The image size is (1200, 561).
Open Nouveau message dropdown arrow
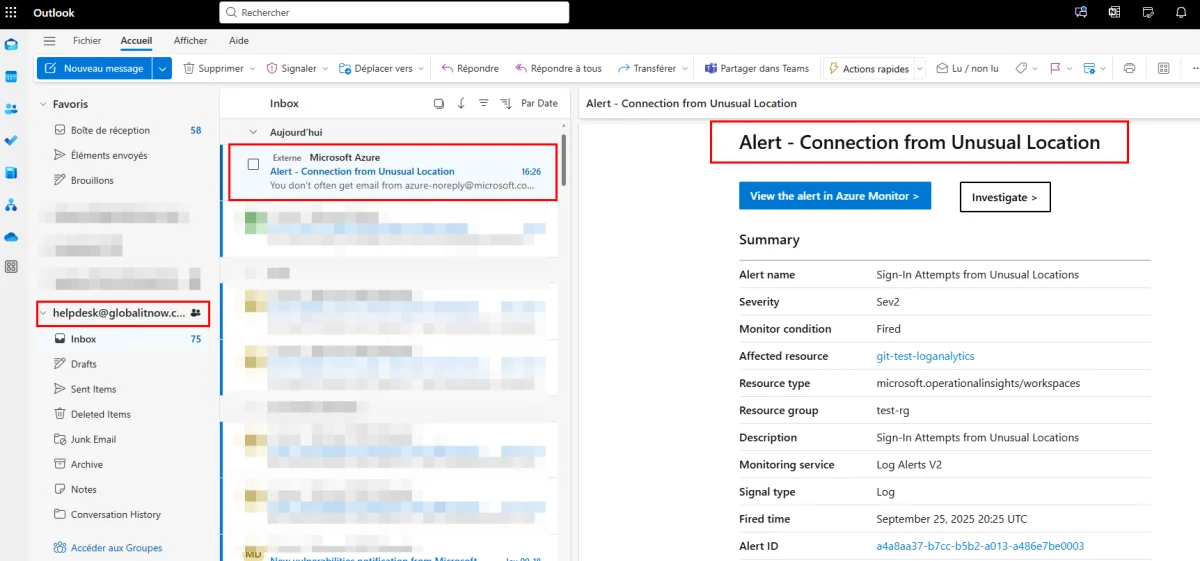tap(162, 69)
